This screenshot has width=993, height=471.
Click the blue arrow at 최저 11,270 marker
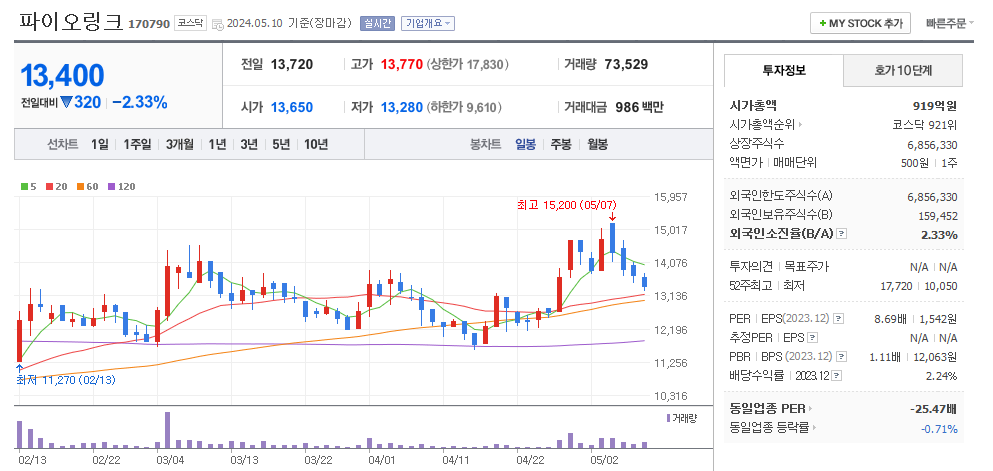pos(19,368)
